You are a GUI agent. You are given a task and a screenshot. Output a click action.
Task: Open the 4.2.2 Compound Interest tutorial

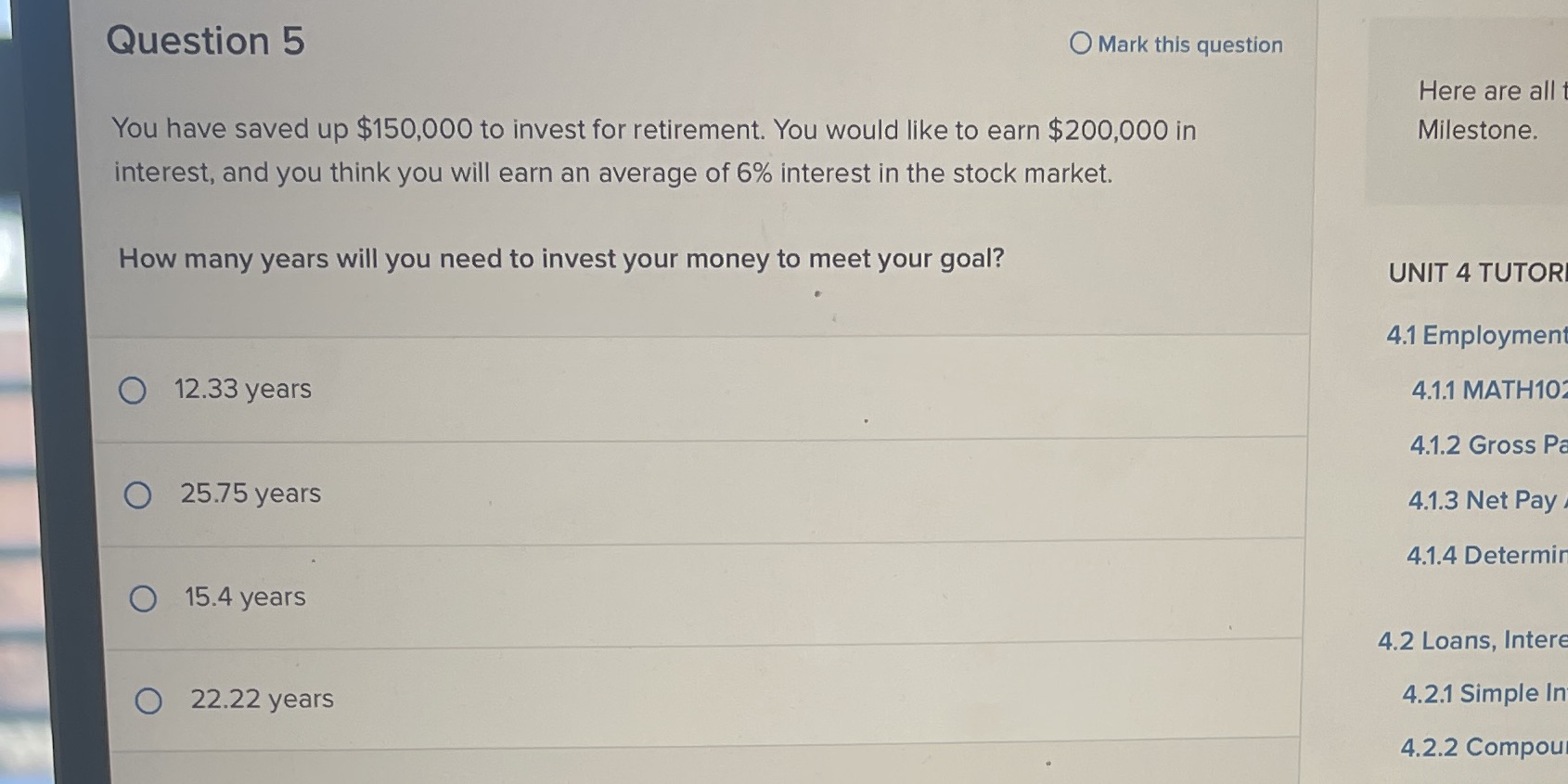coord(1484,747)
